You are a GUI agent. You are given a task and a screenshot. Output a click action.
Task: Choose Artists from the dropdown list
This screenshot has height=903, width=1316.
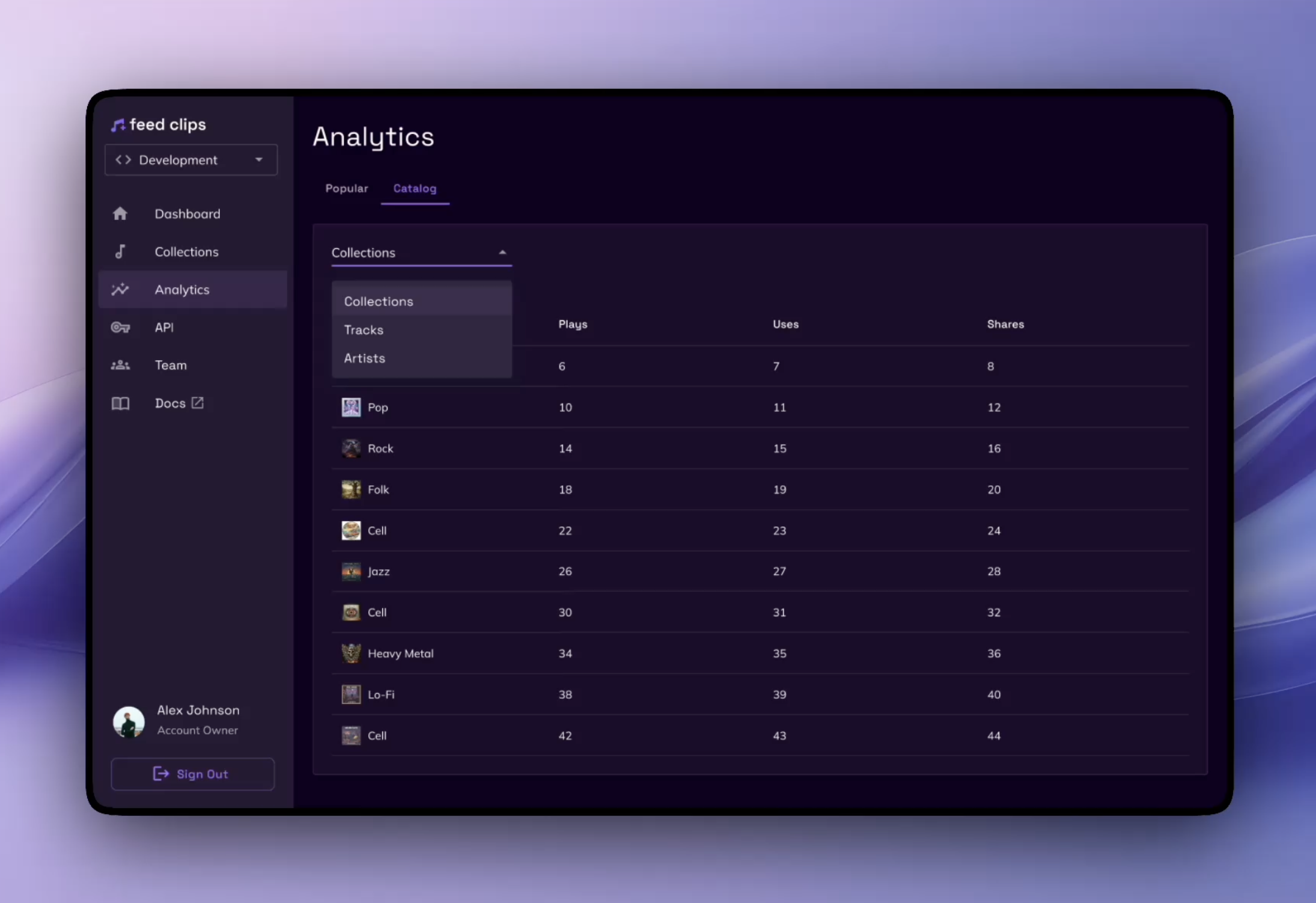click(364, 358)
